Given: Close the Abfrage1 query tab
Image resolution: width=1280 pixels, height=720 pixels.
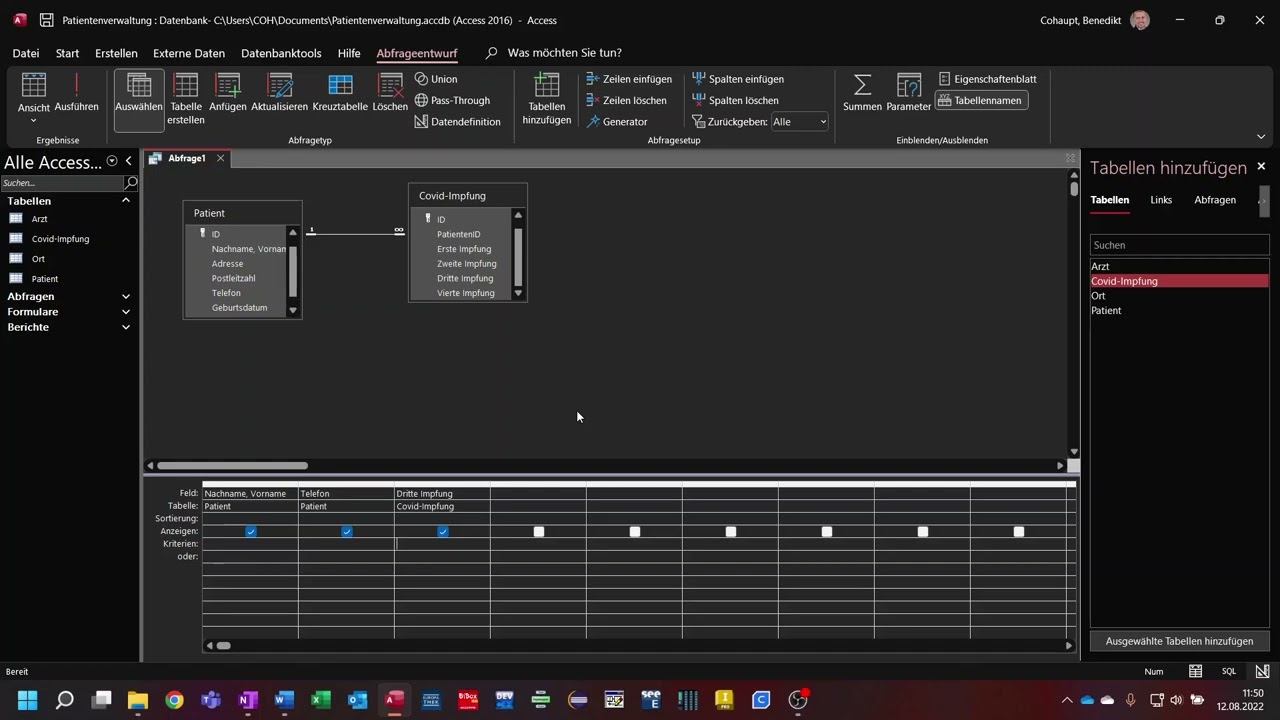Looking at the screenshot, I should click(x=221, y=158).
